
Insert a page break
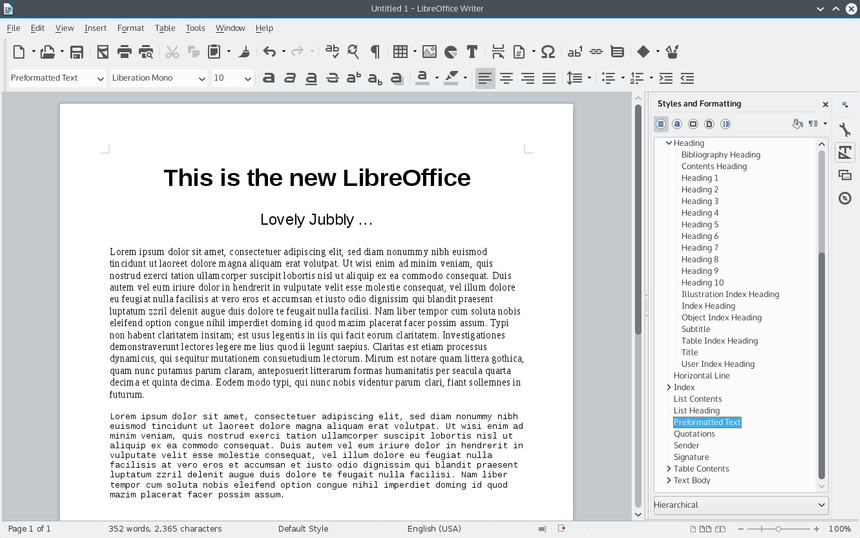click(x=498, y=52)
